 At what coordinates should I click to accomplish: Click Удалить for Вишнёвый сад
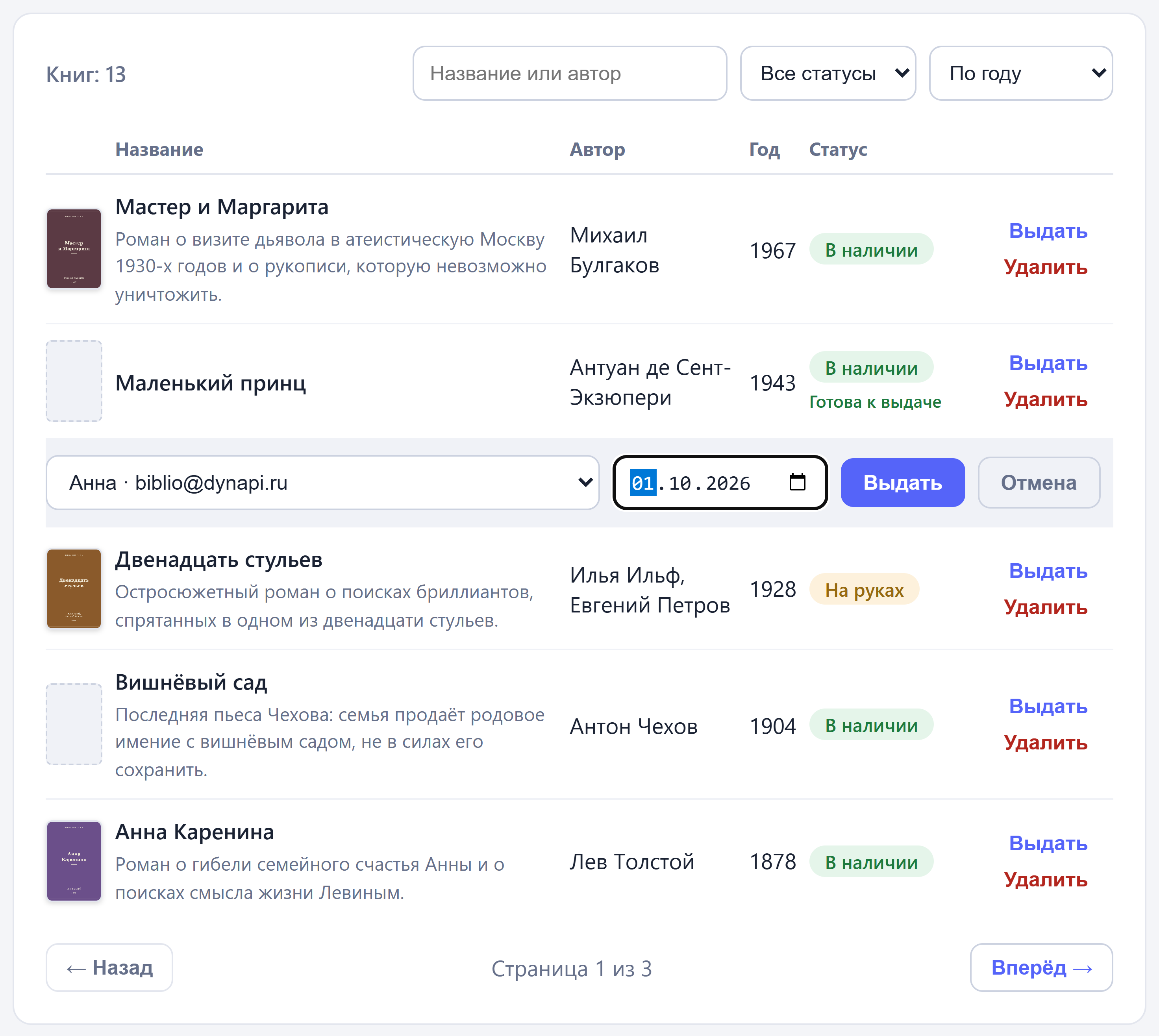1045,742
